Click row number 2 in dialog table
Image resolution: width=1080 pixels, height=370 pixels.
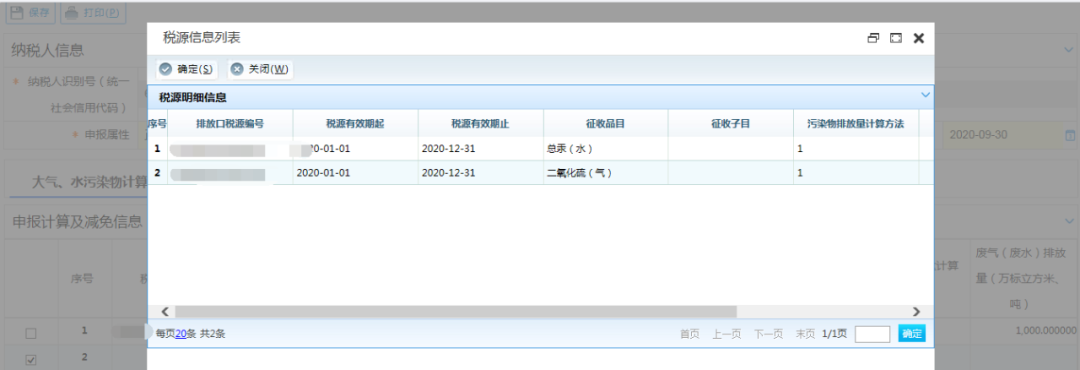[x=158, y=173]
